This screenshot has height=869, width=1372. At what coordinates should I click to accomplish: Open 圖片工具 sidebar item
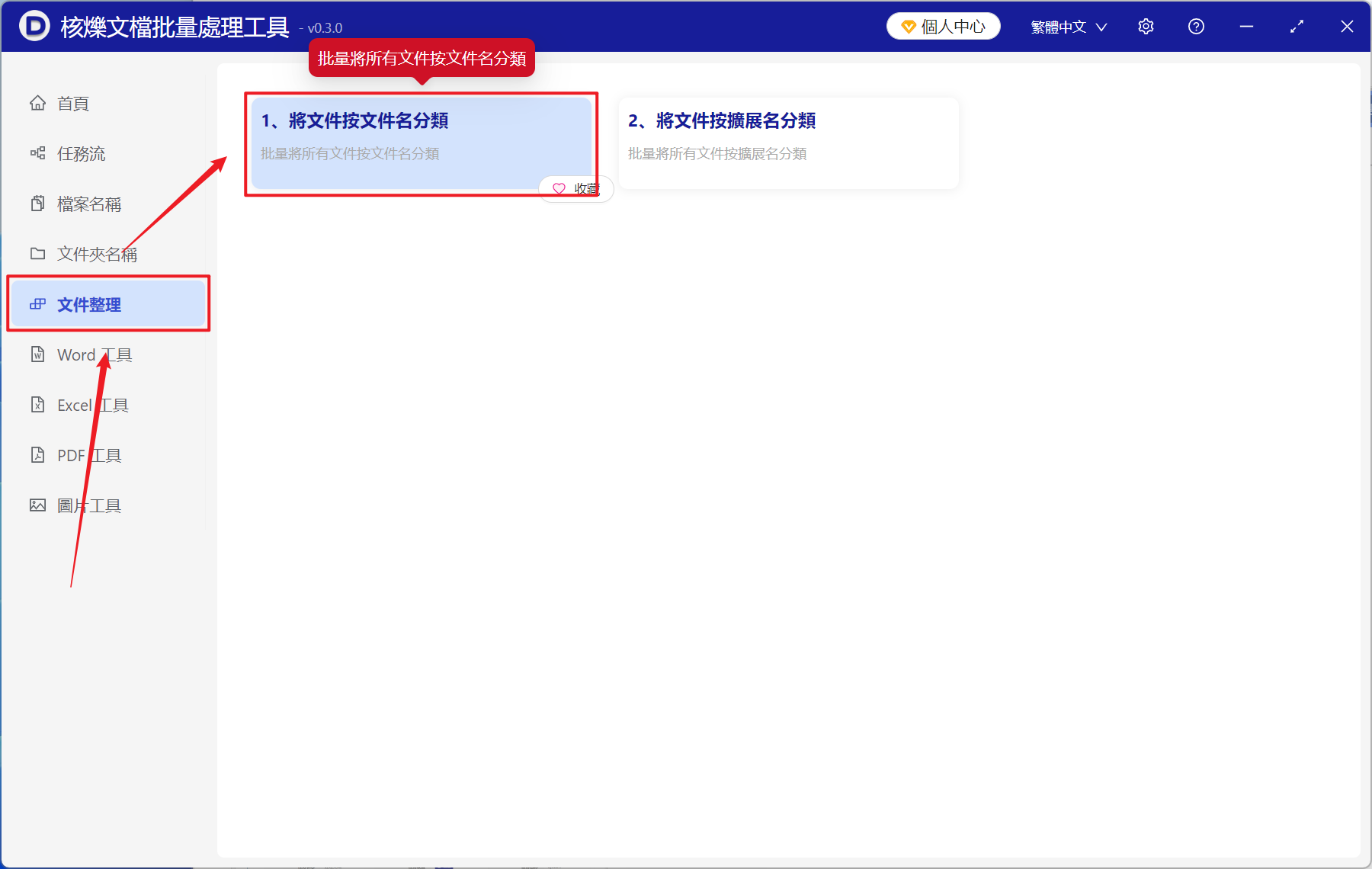(x=107, y=505)
